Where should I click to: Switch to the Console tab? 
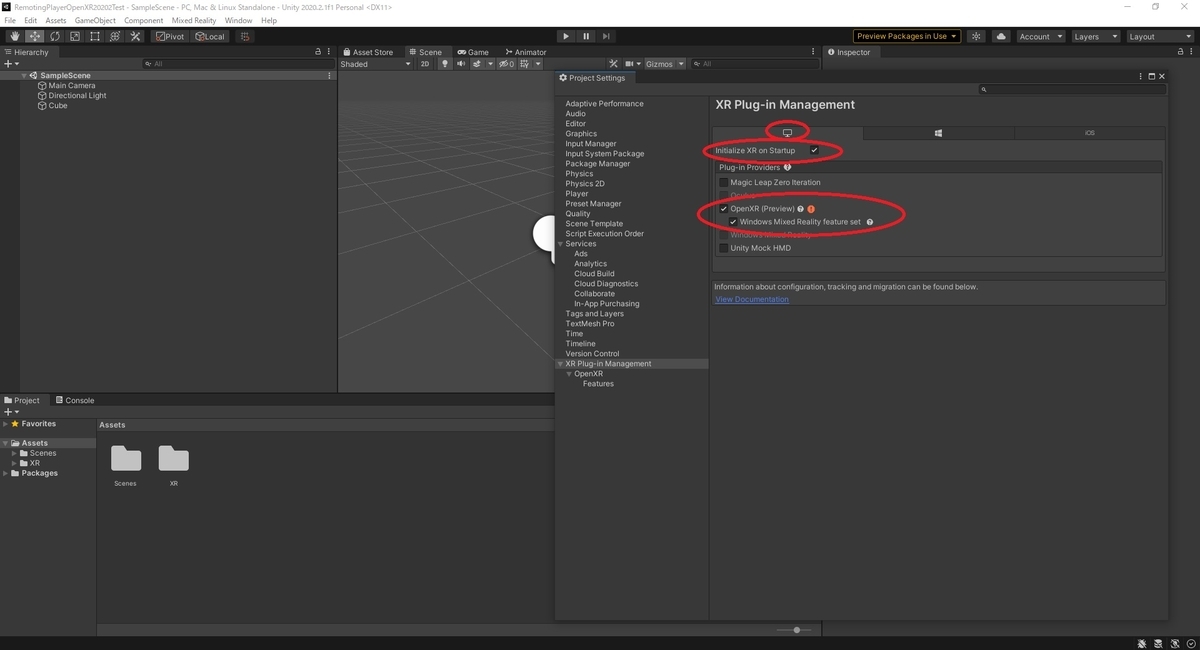coord(75,400)
